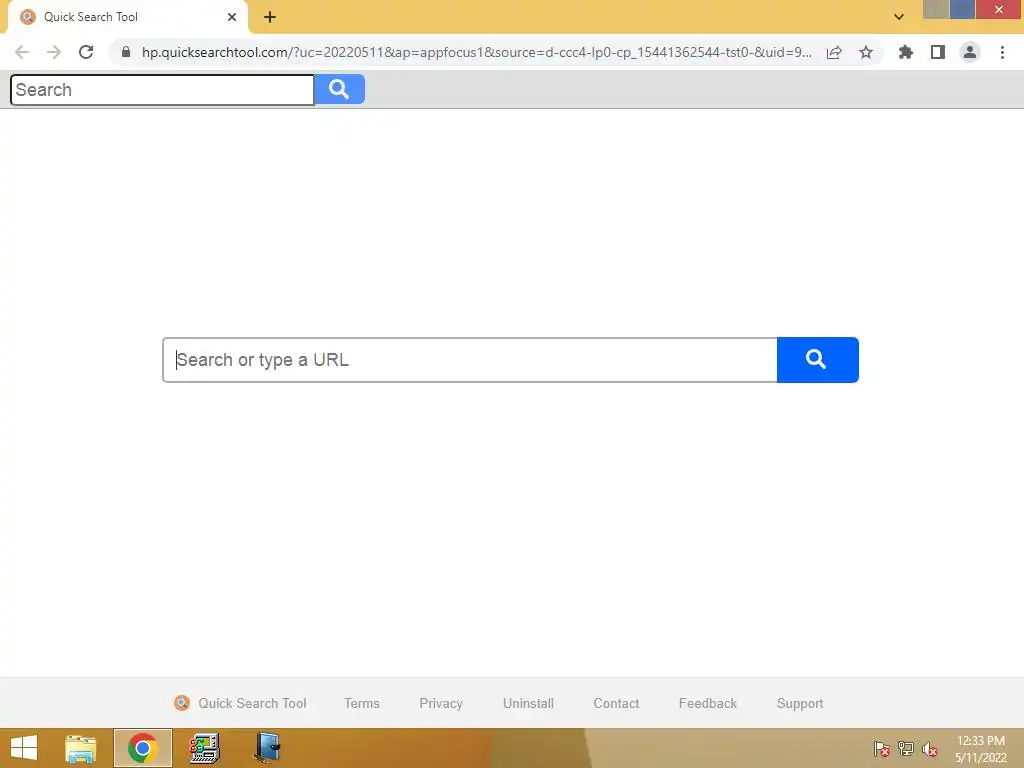Open the computer management taskbar icon

pos(204,748)
